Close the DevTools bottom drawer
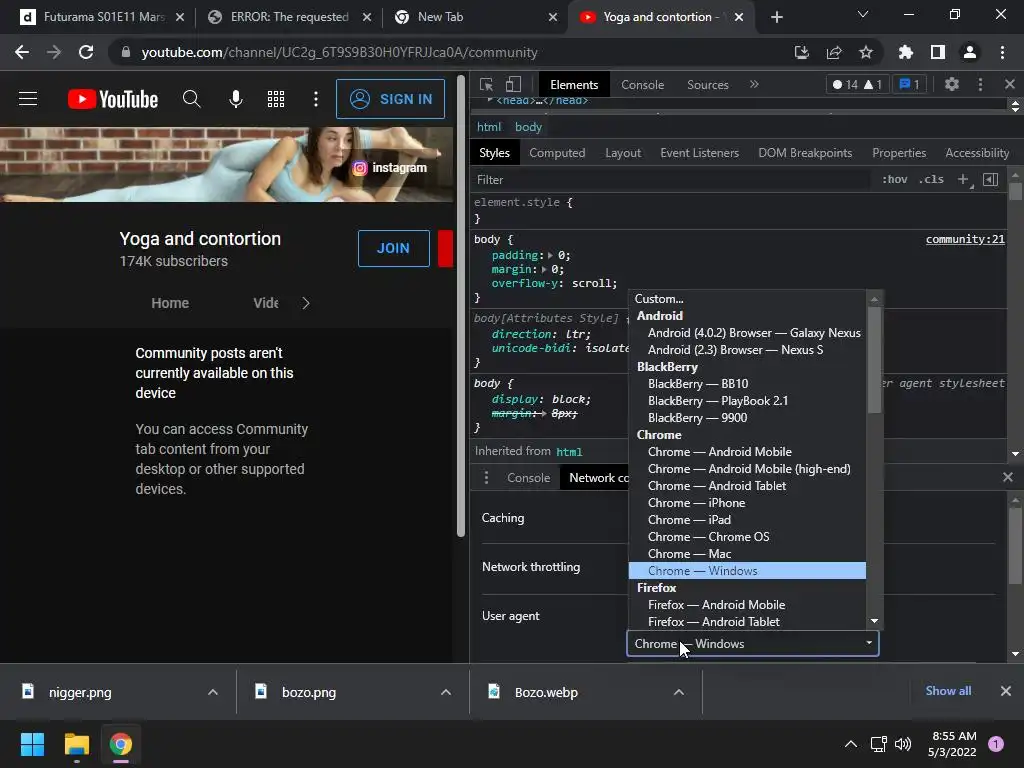This screenshot has width=1024, height=768. tap(1007, 477)
